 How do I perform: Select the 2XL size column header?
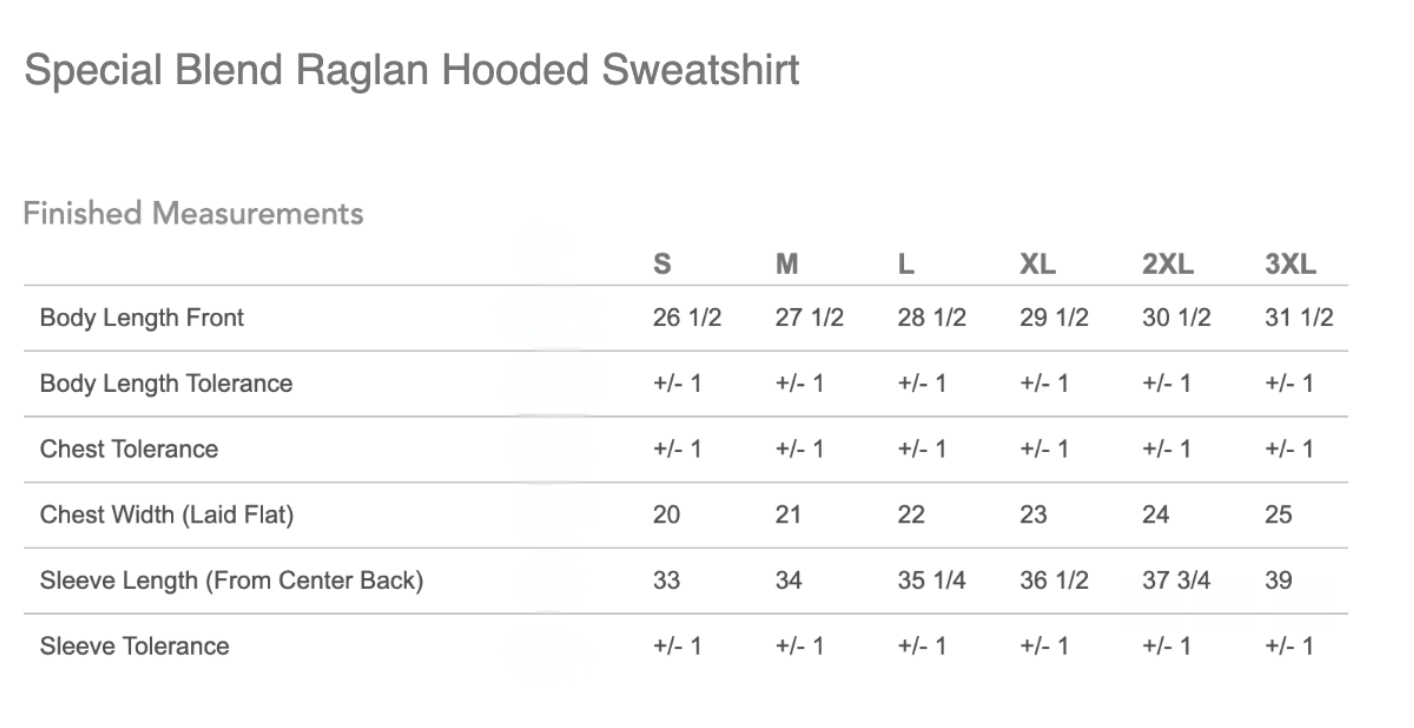[x=1167, y=264]
